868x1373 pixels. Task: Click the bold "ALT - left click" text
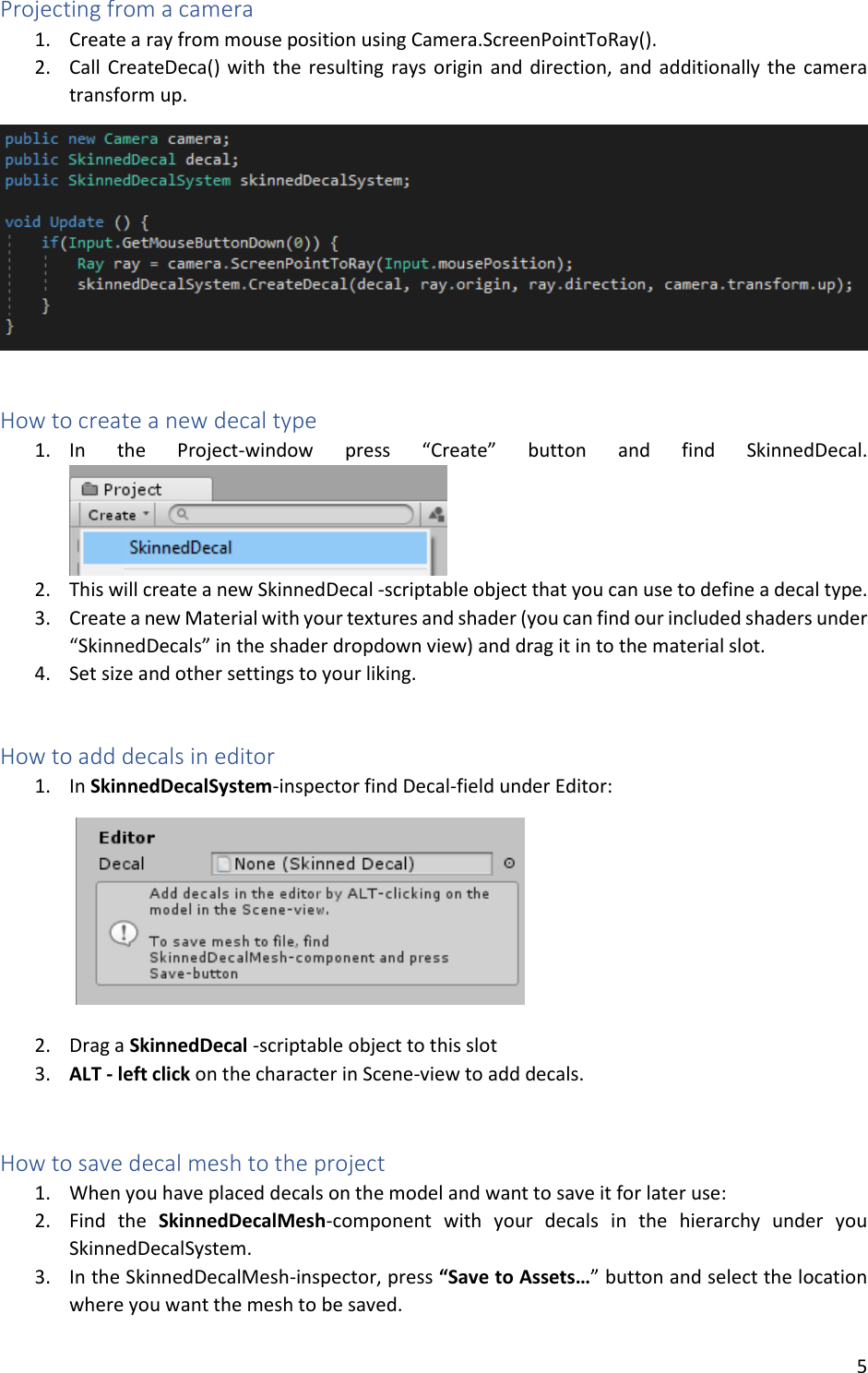130,1074
